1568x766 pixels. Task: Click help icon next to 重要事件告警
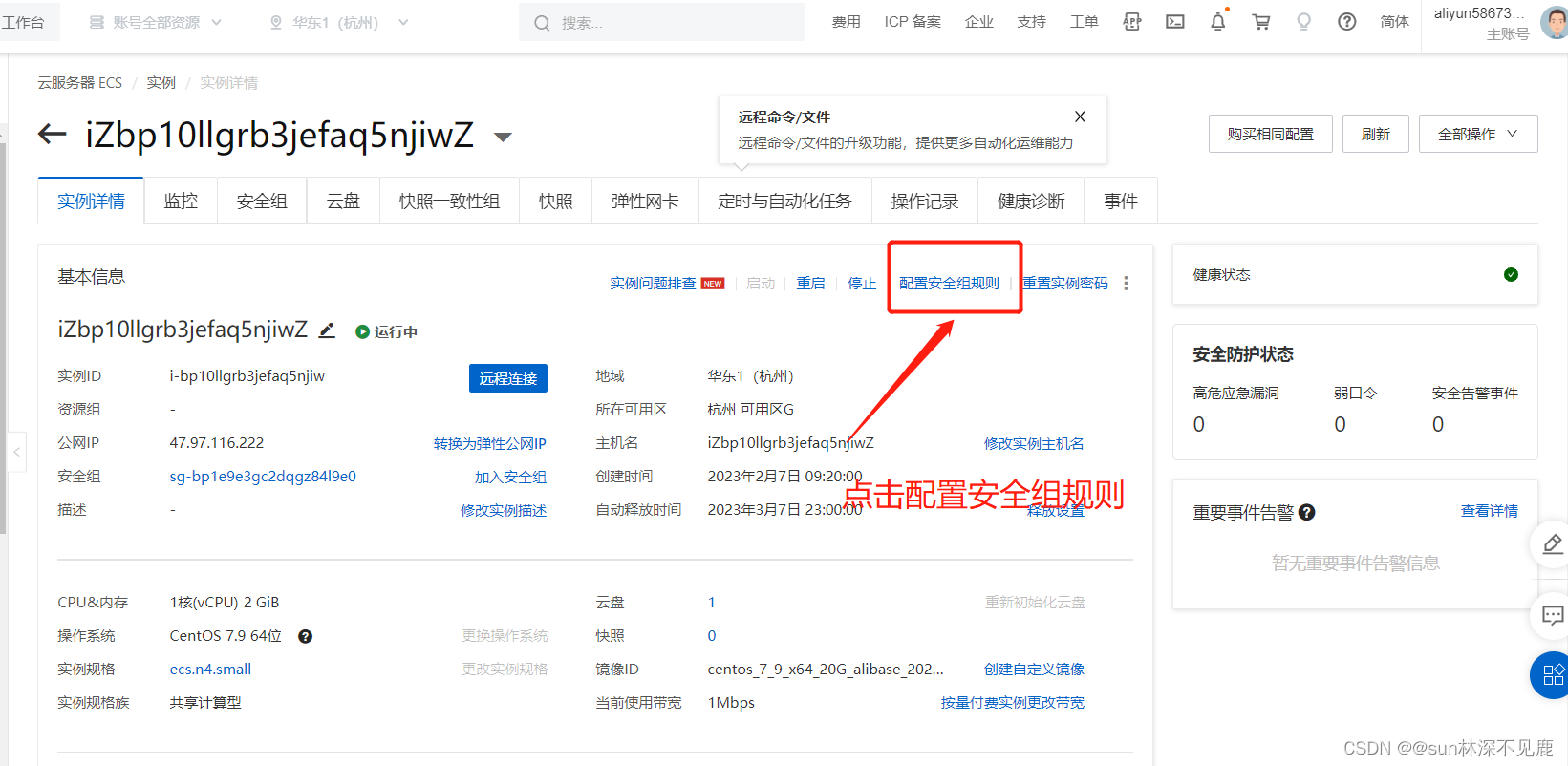pyautogui.click(x=1307, y=513)
